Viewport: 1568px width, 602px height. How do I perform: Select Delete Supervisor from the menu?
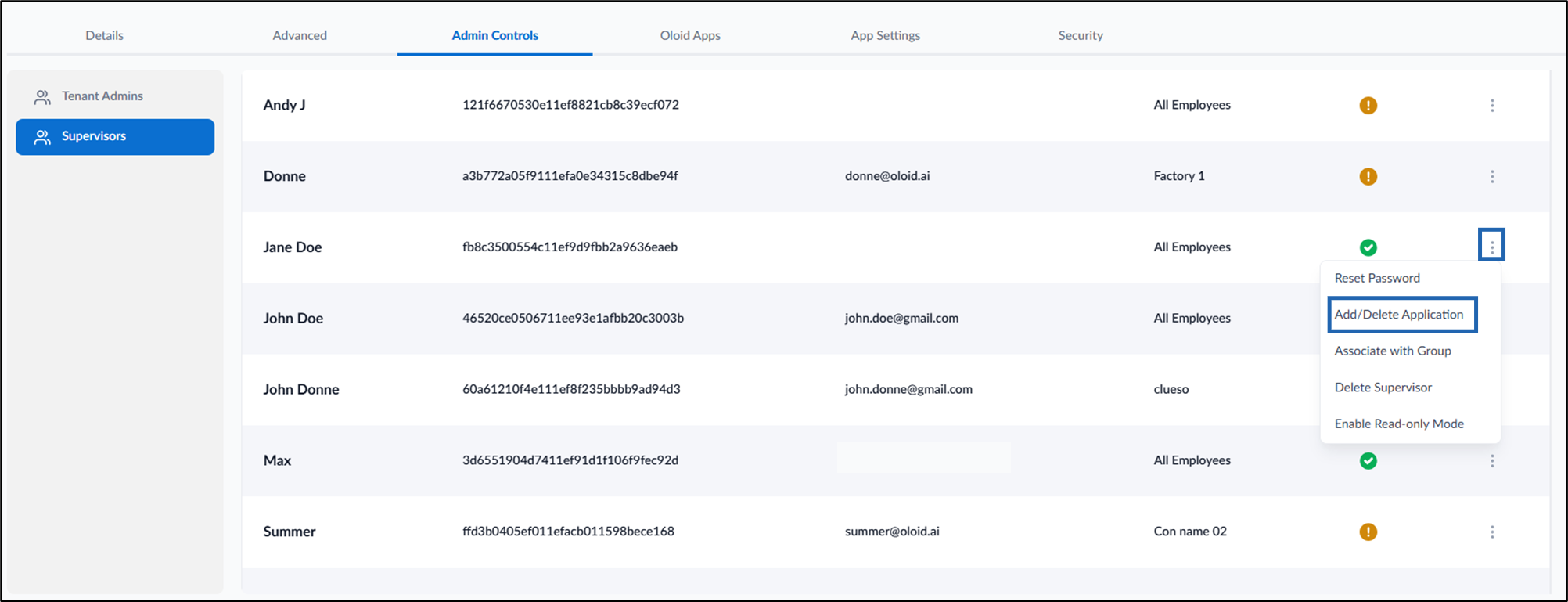click(1383, 388)
